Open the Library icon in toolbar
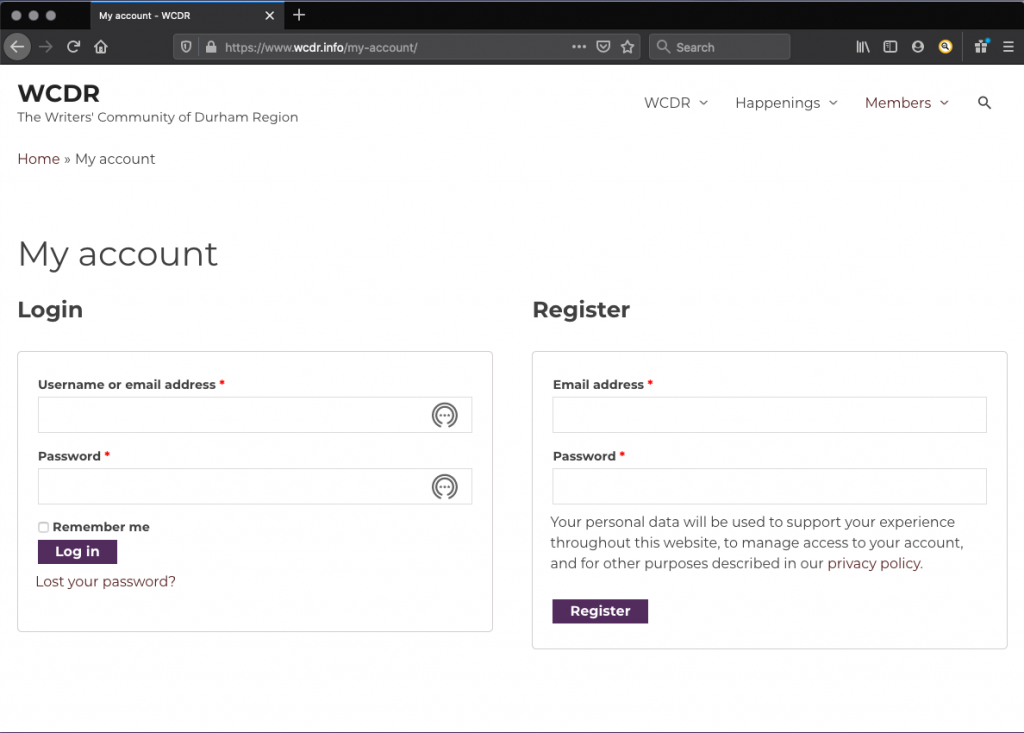This screenshot has height=733, width=1024. tap(863, 47)
